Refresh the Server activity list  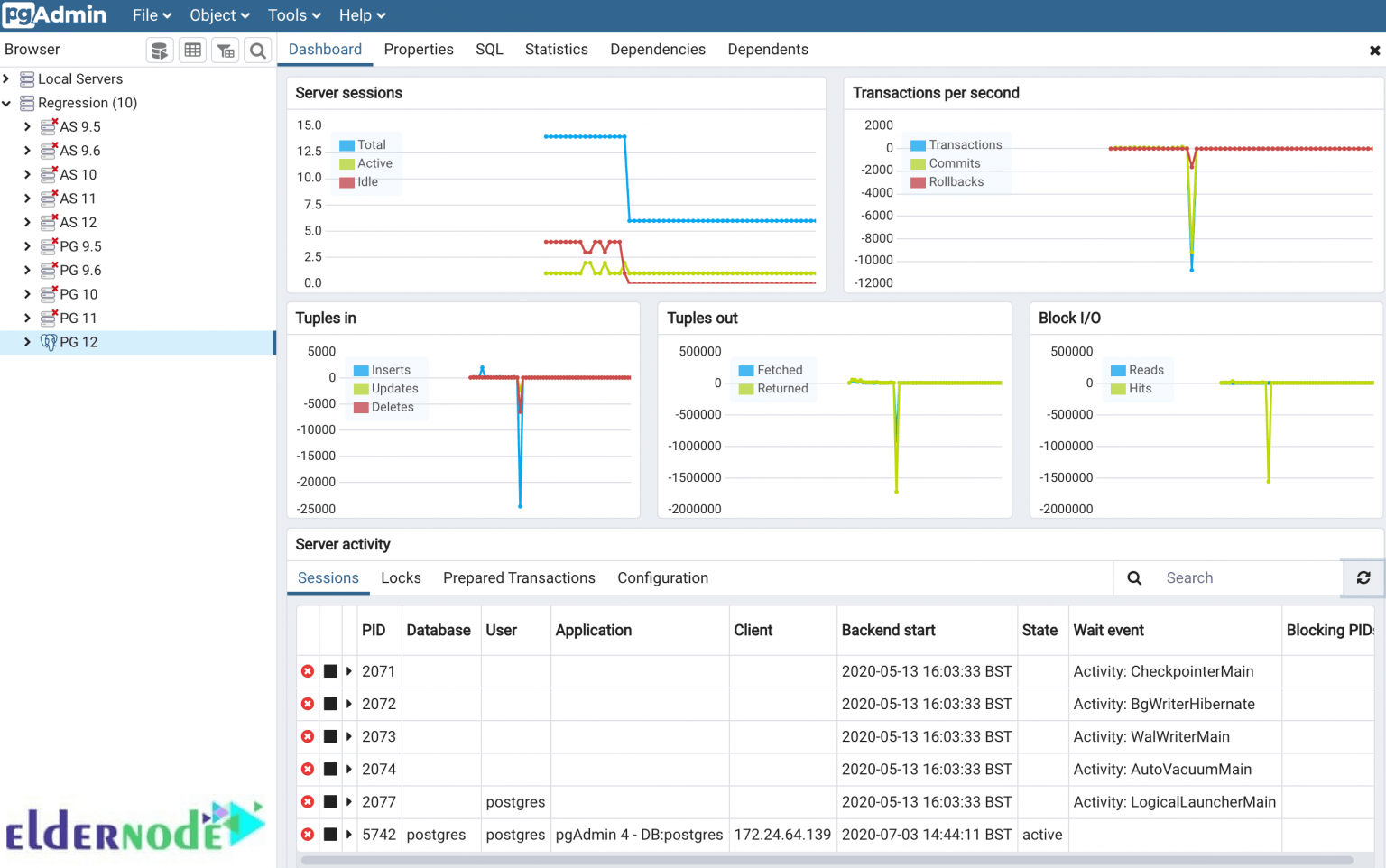[x=1363, y=577]
